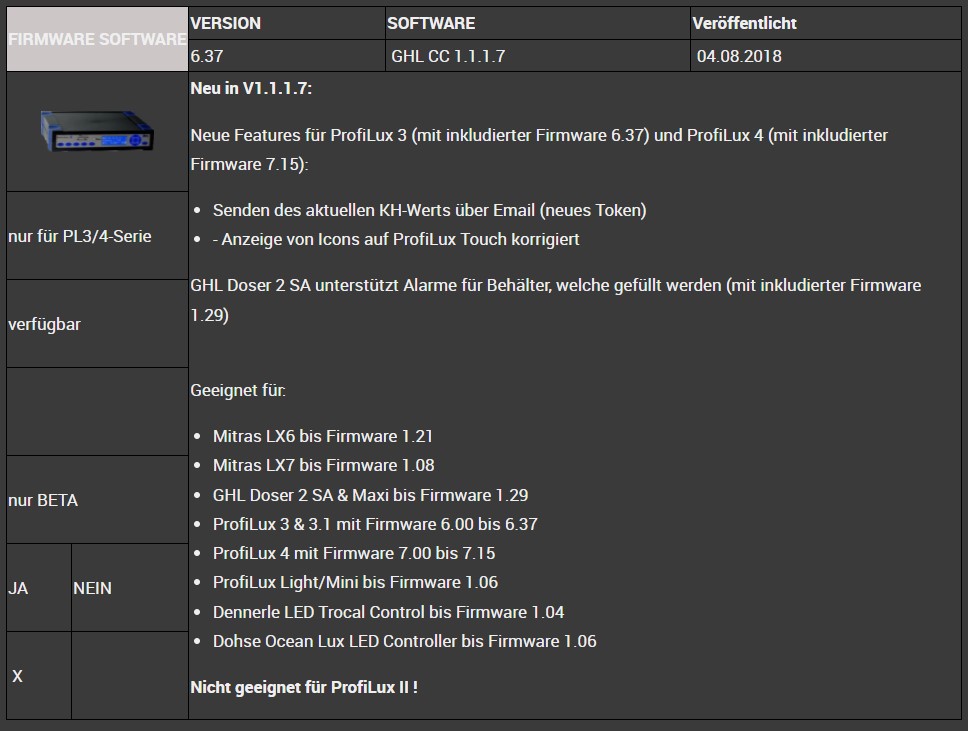
Task: Click the X mark under JA
Action: 18,676
